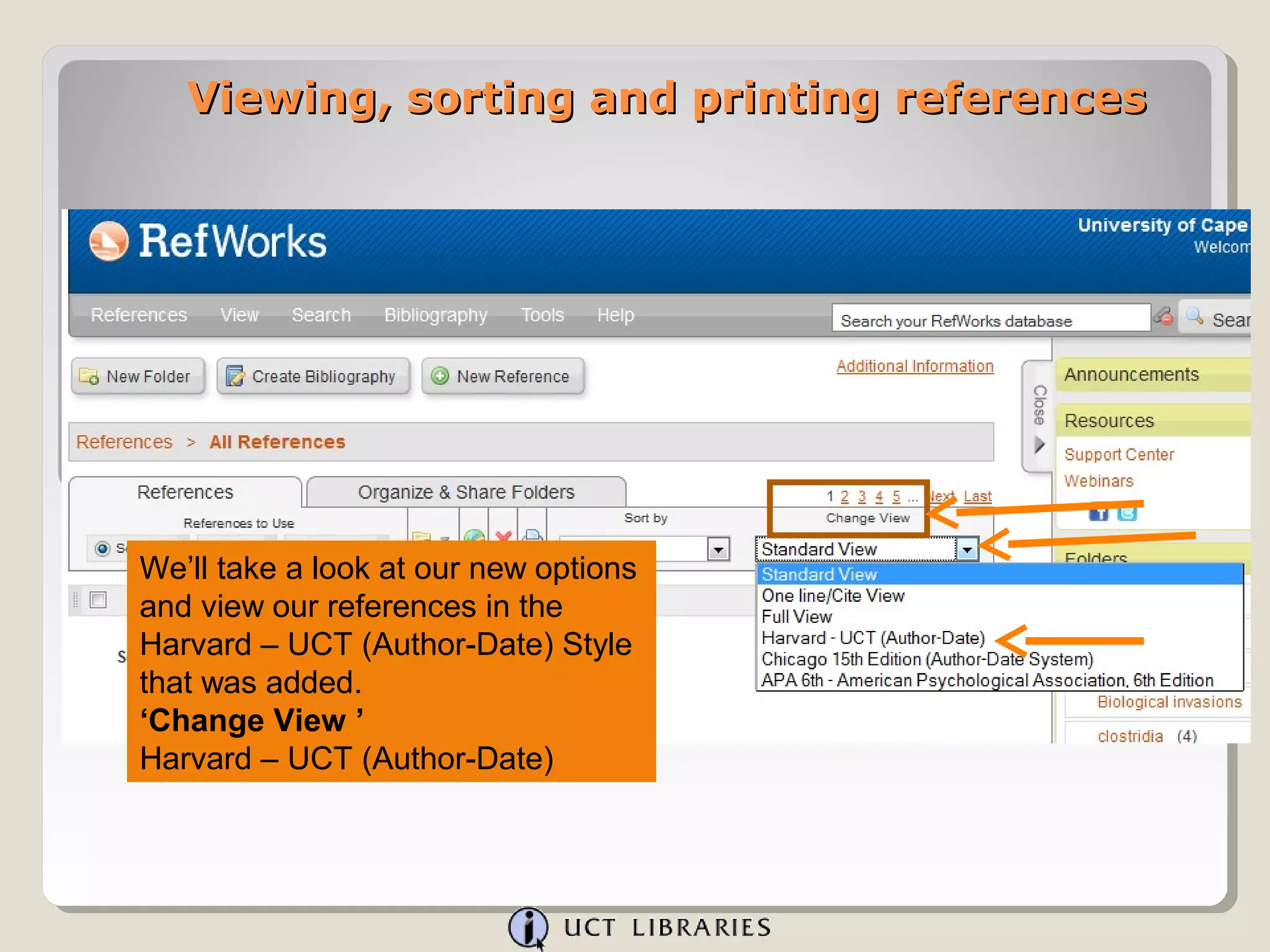Image resolution: width=1270 pixels, height=952 pixels.
Task: Open the Change View dropdown arrow
Action: 967,549
